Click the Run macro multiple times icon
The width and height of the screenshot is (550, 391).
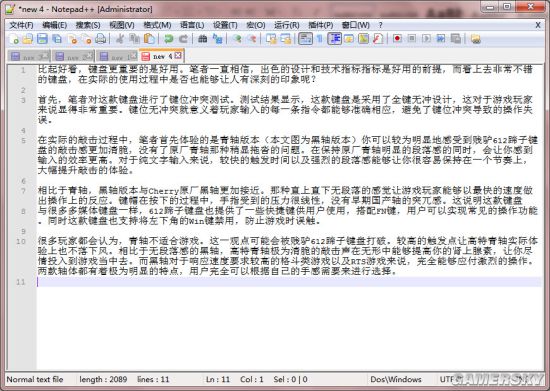(x=441, y=39)
